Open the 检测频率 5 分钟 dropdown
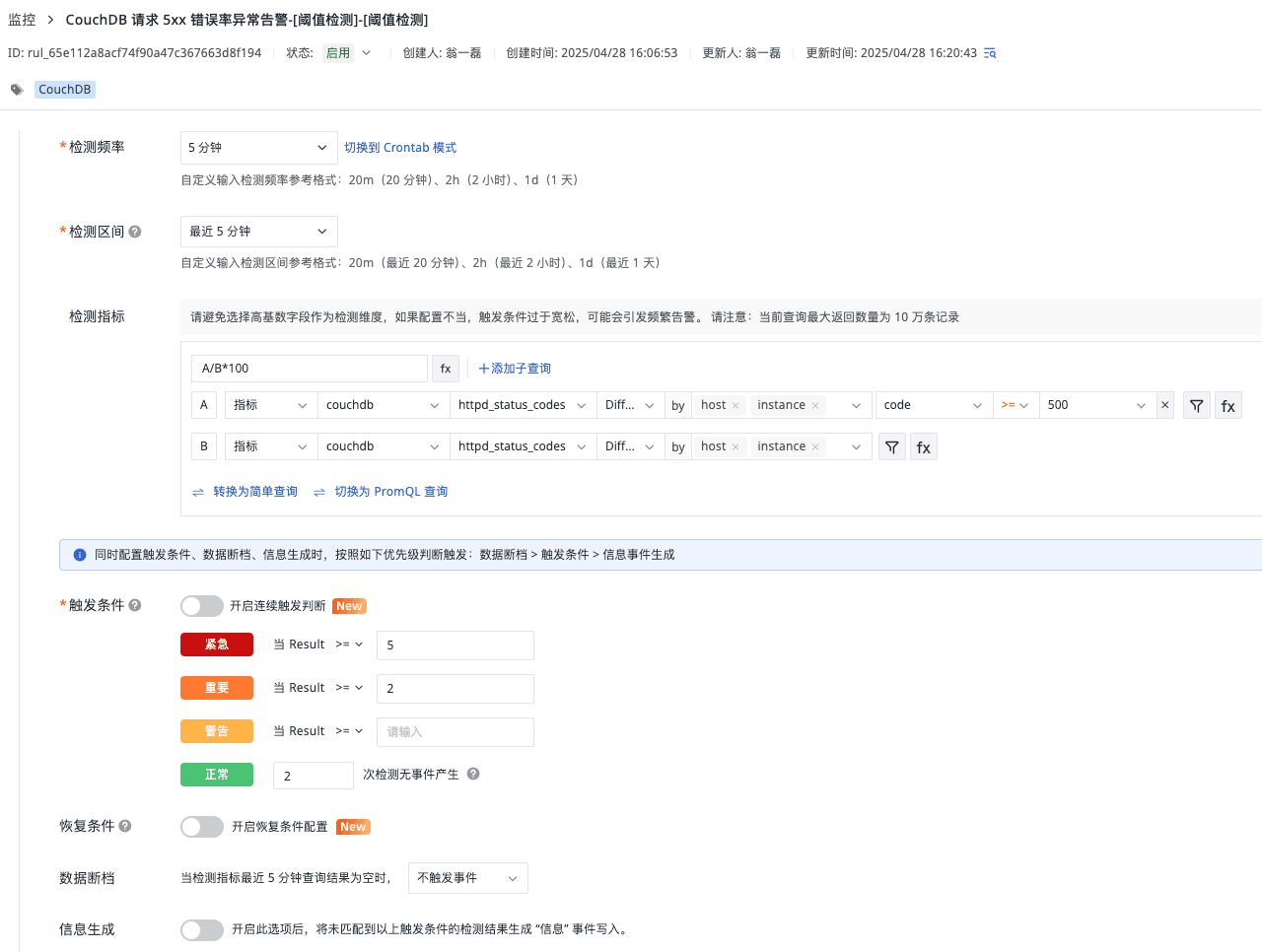 click(258, 148)
